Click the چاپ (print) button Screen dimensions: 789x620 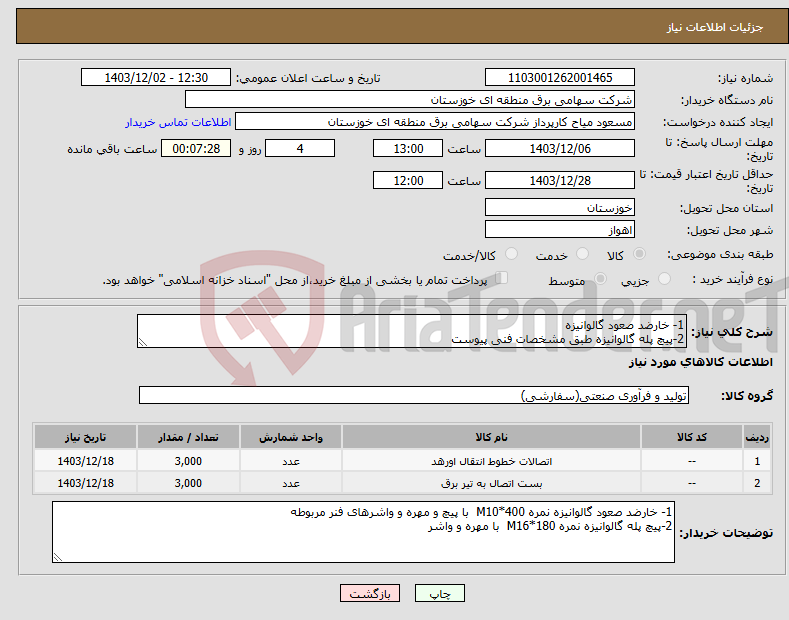click(439, 593)
